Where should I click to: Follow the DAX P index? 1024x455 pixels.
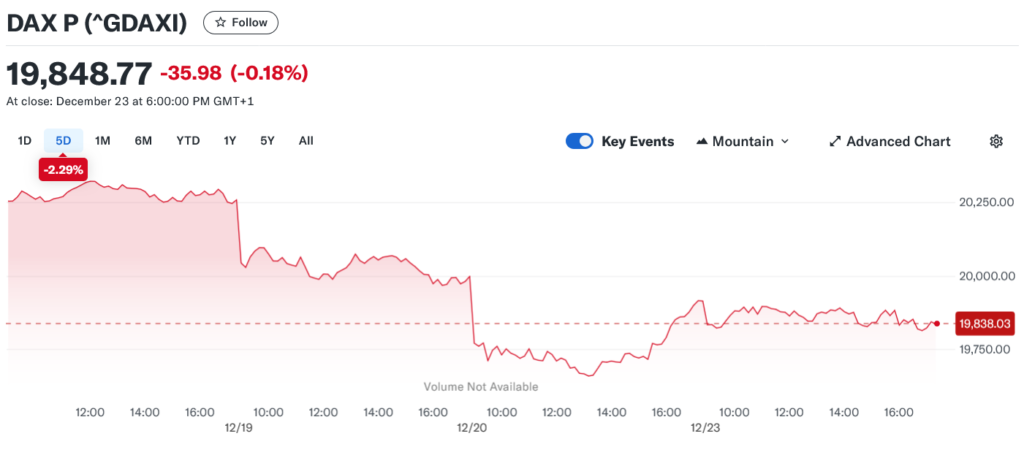tap(241, 22)
